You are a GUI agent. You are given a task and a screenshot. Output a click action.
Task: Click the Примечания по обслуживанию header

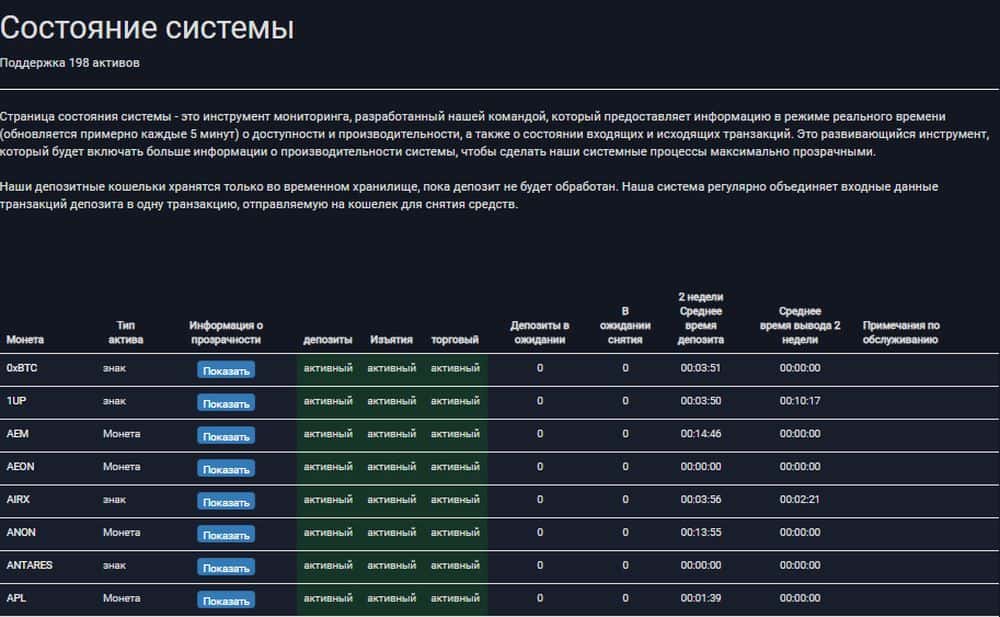pos(900,332)
